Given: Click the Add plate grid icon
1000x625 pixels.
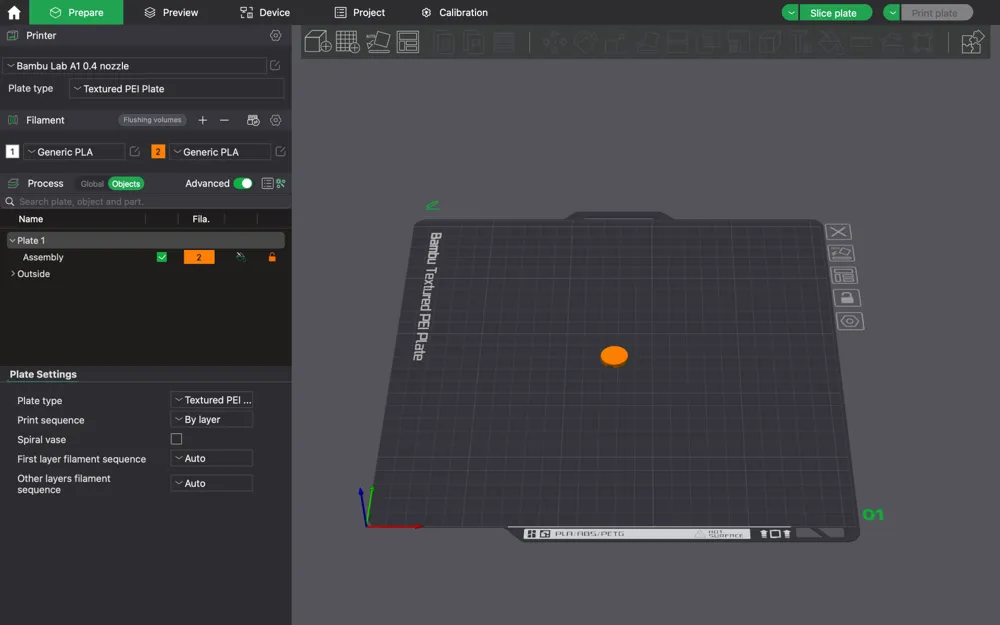Looking at the screenshot, I should tap(348, 42).
